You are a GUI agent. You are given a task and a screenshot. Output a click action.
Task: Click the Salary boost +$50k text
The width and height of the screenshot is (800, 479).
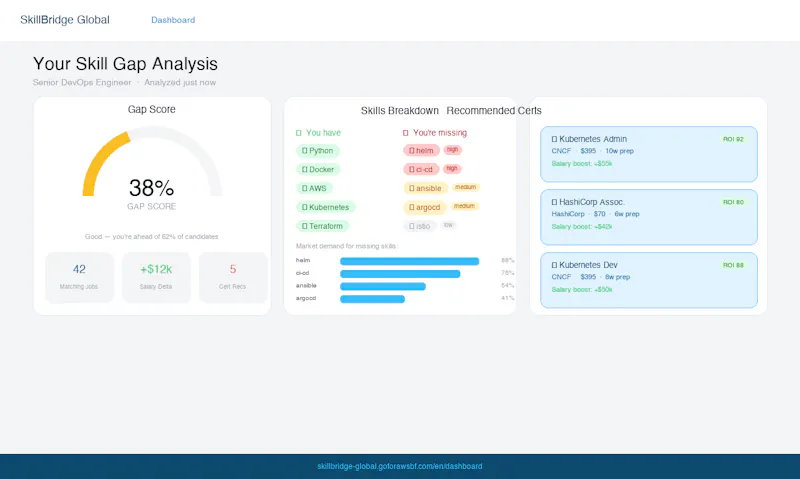point(582,290)
